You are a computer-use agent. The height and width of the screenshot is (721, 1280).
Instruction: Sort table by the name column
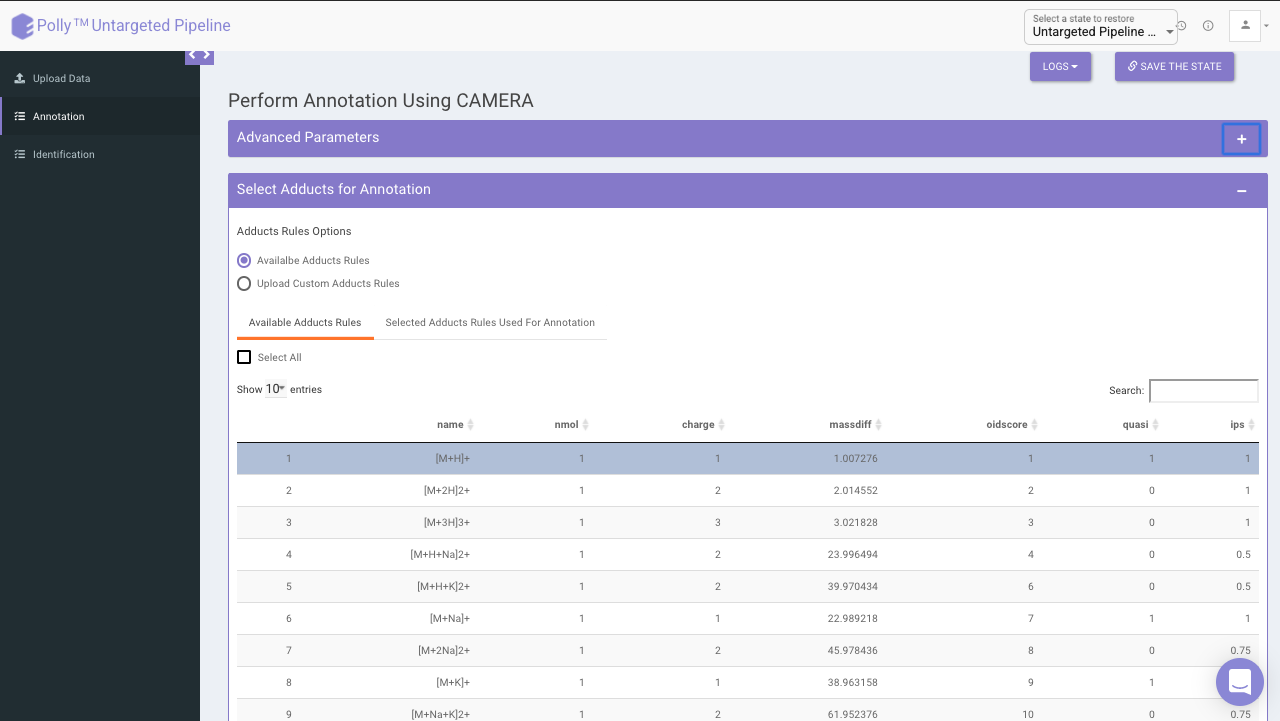pos(455,425)
